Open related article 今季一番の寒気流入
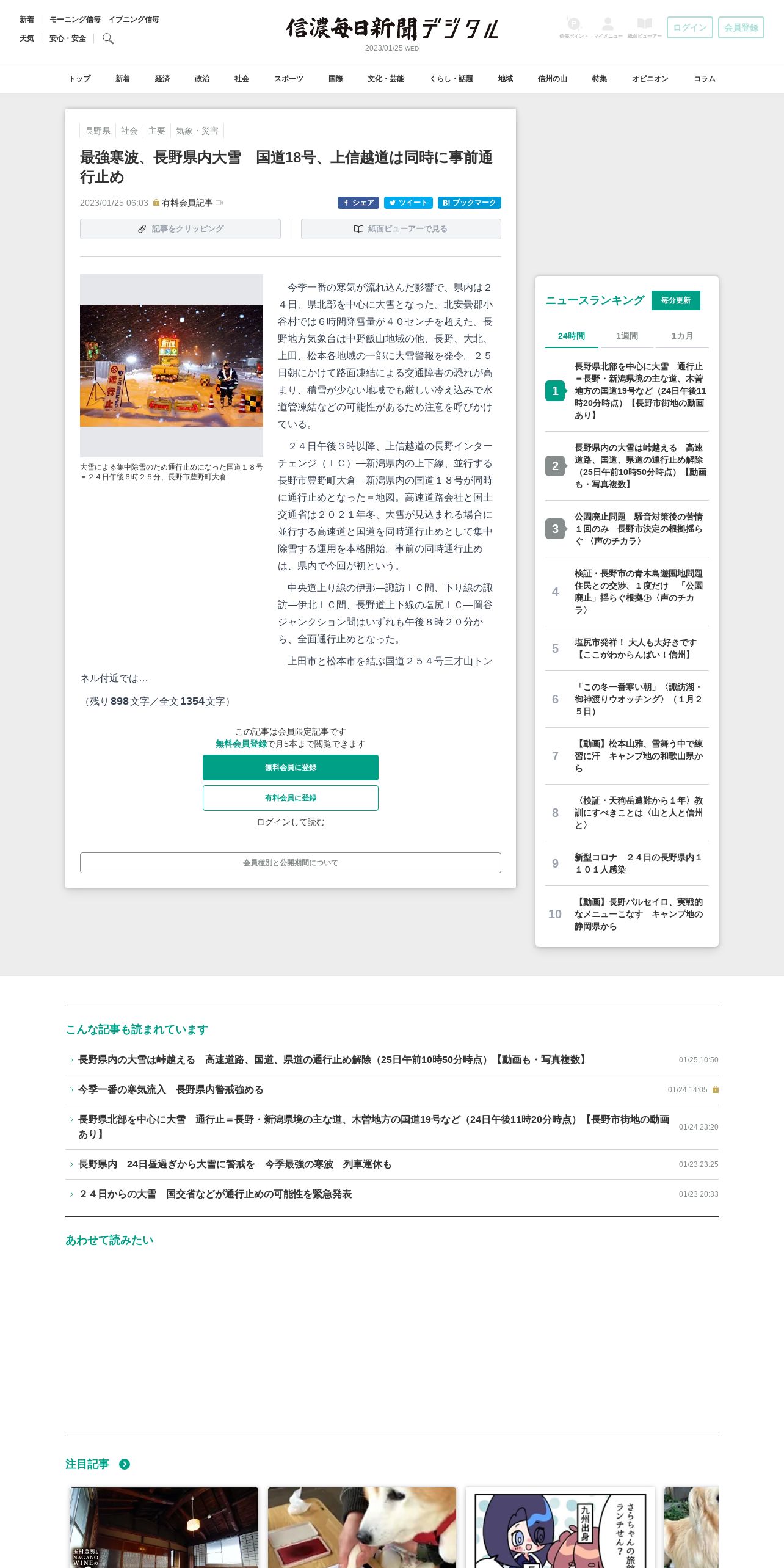 [x=171, y=1089]
